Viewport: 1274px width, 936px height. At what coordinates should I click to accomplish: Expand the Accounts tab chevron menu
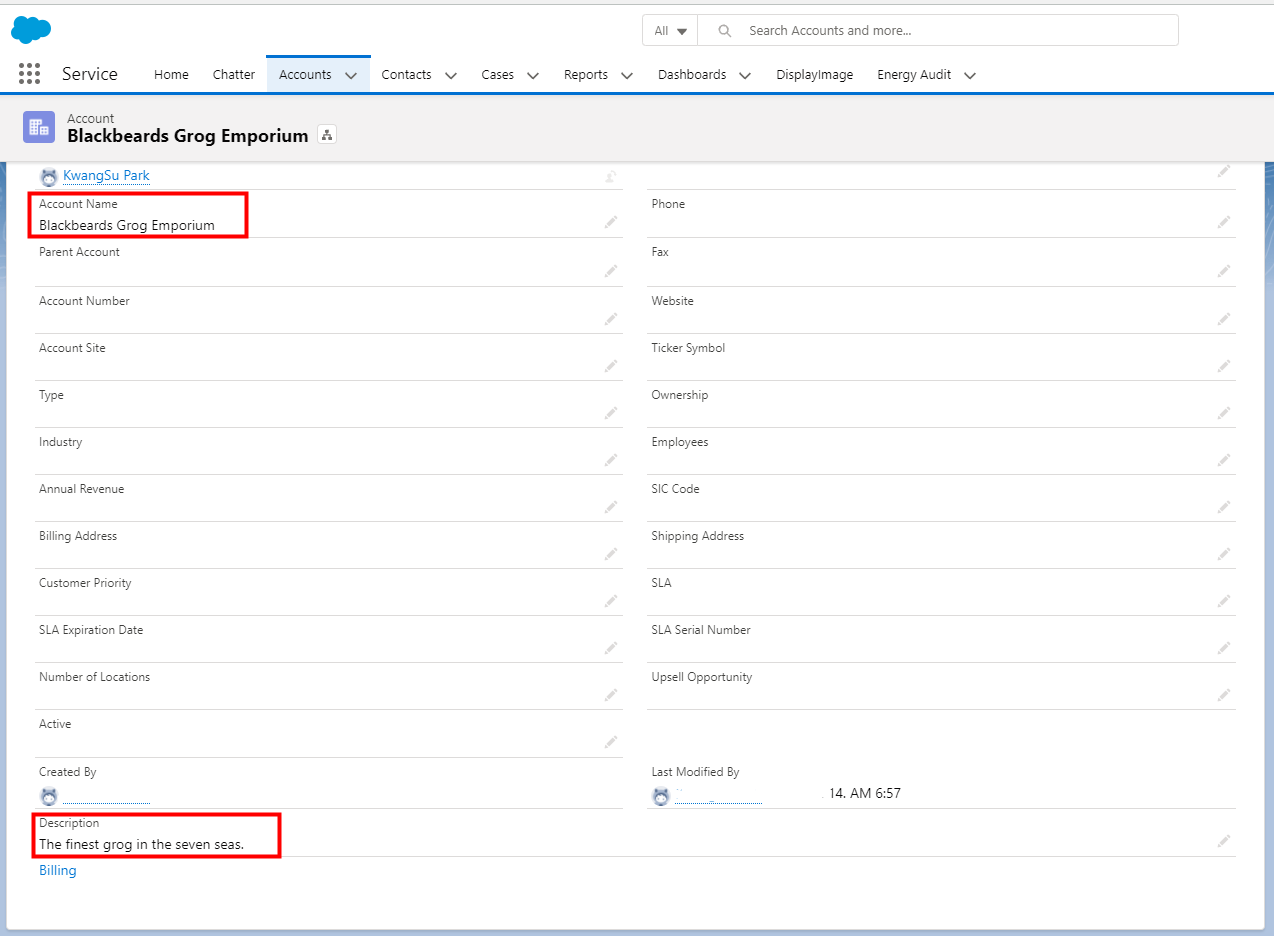click(351, 75)
